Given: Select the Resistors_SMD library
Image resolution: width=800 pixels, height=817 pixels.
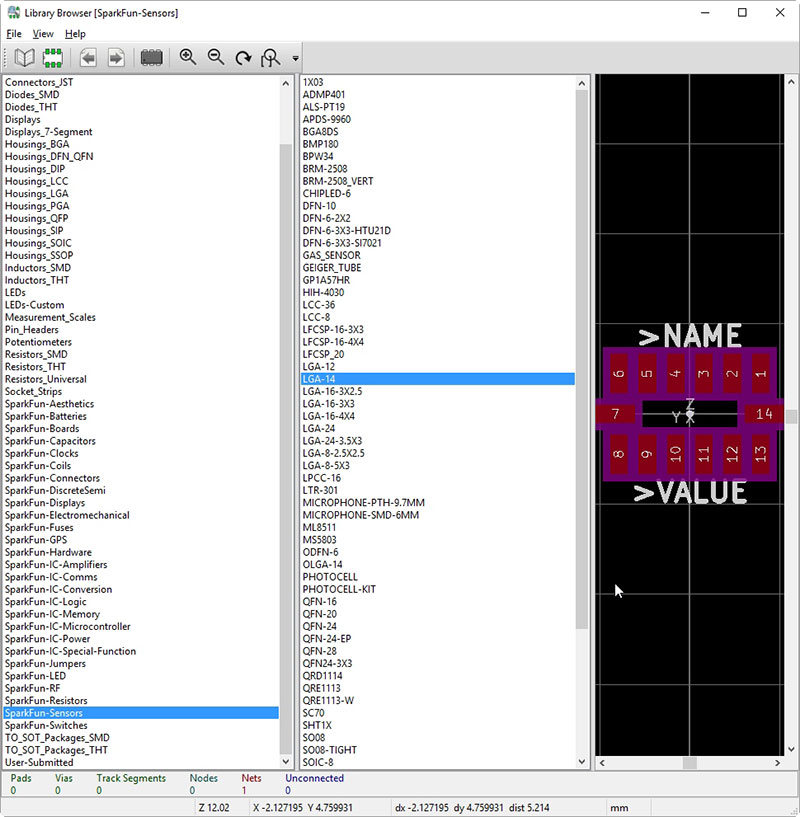Looking at the screenshot, I should pyautogui.click(x=36, y=354).
